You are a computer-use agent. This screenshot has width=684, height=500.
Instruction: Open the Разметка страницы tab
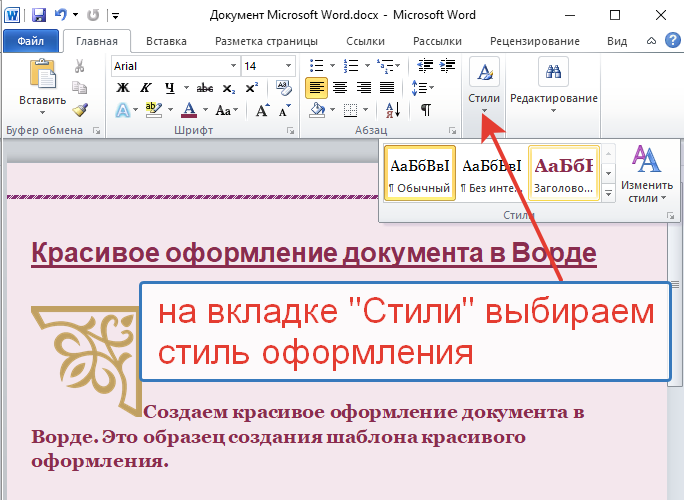[x=266, y=41]
